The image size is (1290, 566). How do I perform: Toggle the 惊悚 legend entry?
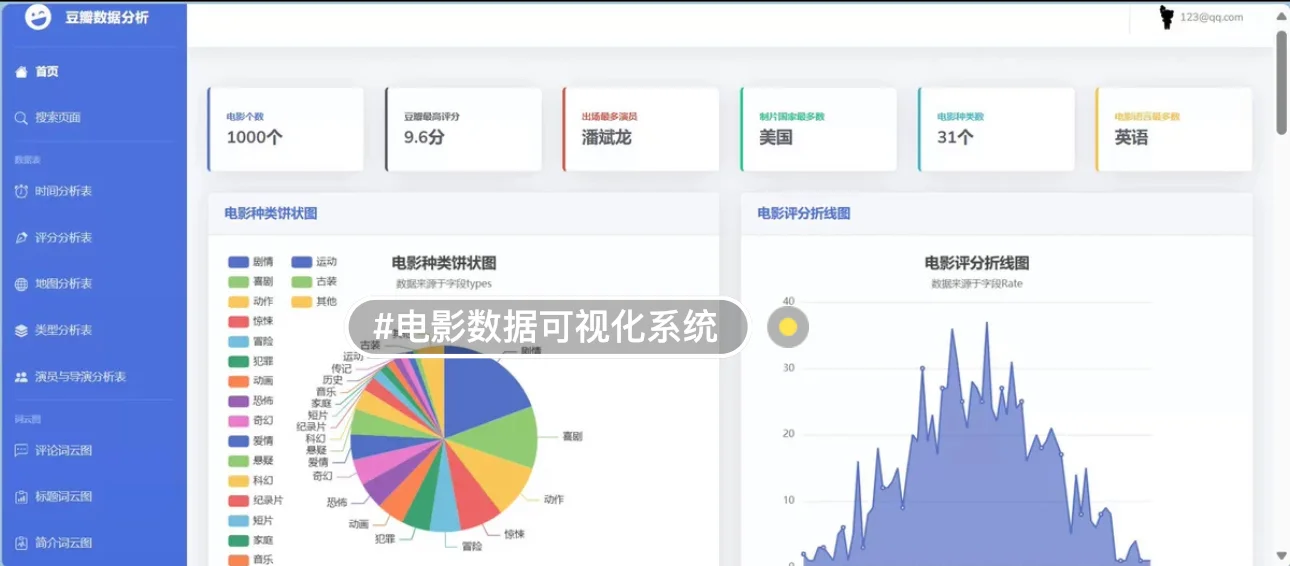pyautogui.click(x=251, y=322)
